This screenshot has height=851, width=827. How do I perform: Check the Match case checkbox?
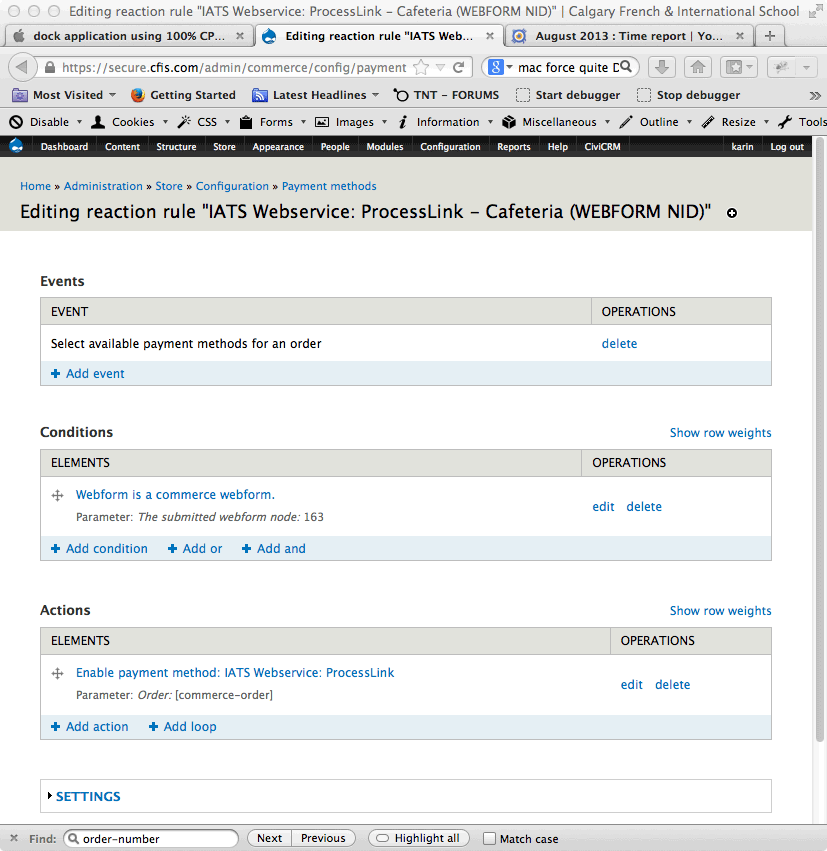(489, 838)
